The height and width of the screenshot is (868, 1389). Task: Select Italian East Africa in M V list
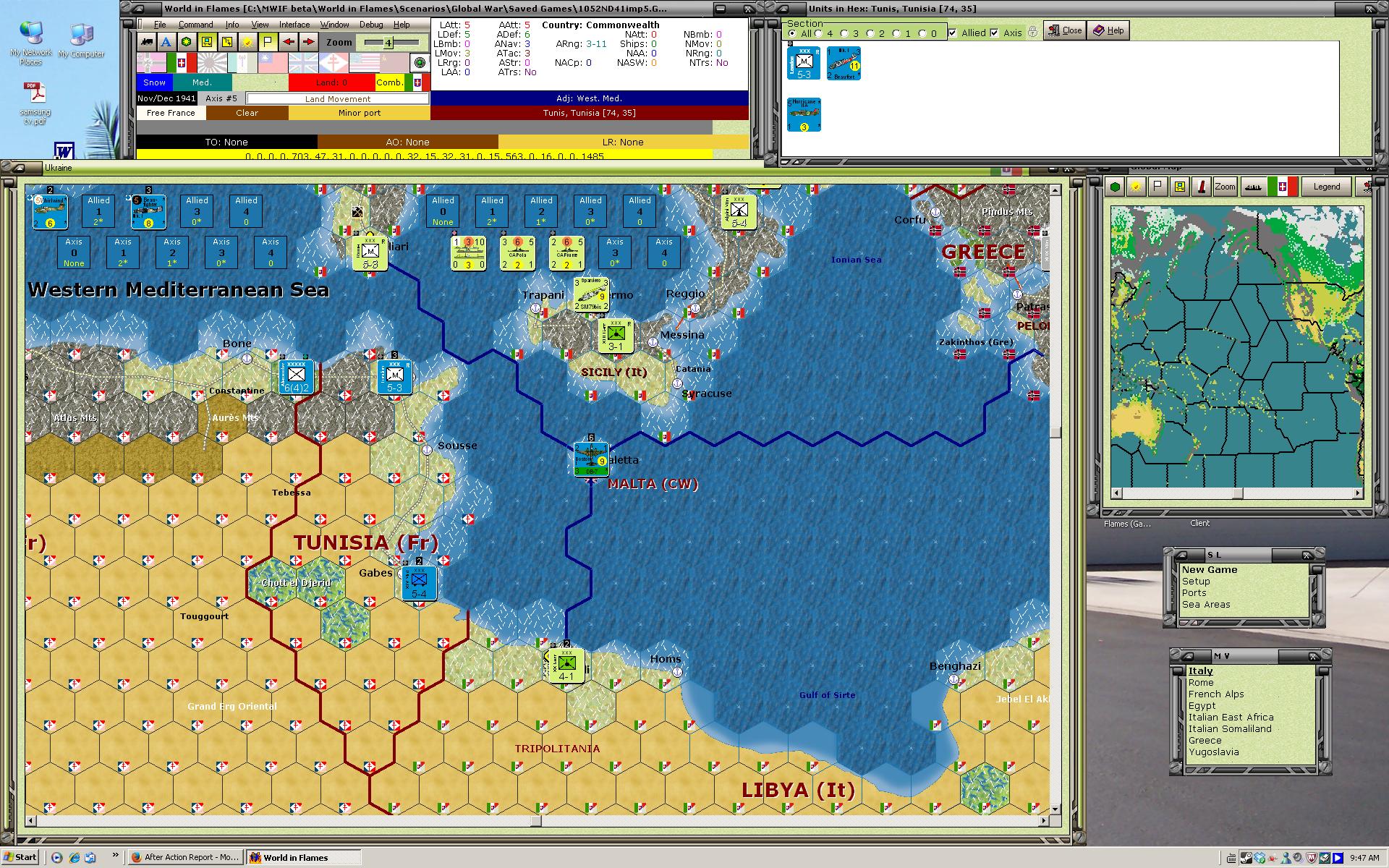point(1231,718)
